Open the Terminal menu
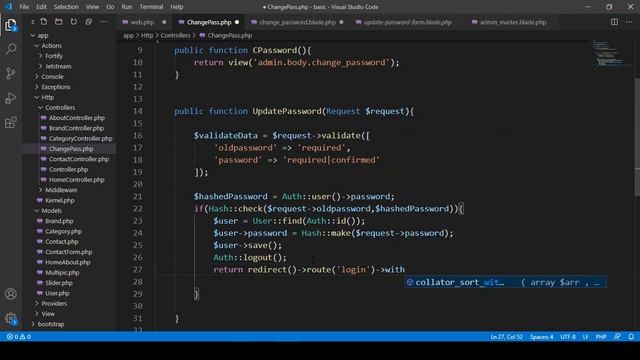 click(151, 7)
